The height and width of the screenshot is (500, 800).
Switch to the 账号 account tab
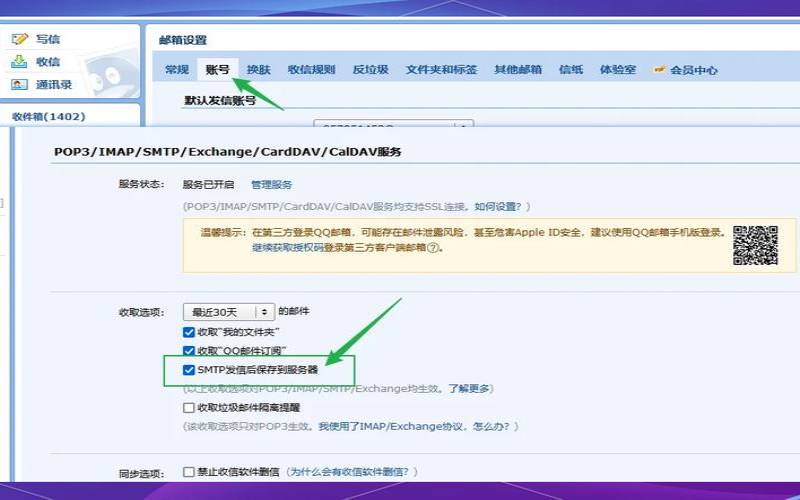[x=217, y=69]
